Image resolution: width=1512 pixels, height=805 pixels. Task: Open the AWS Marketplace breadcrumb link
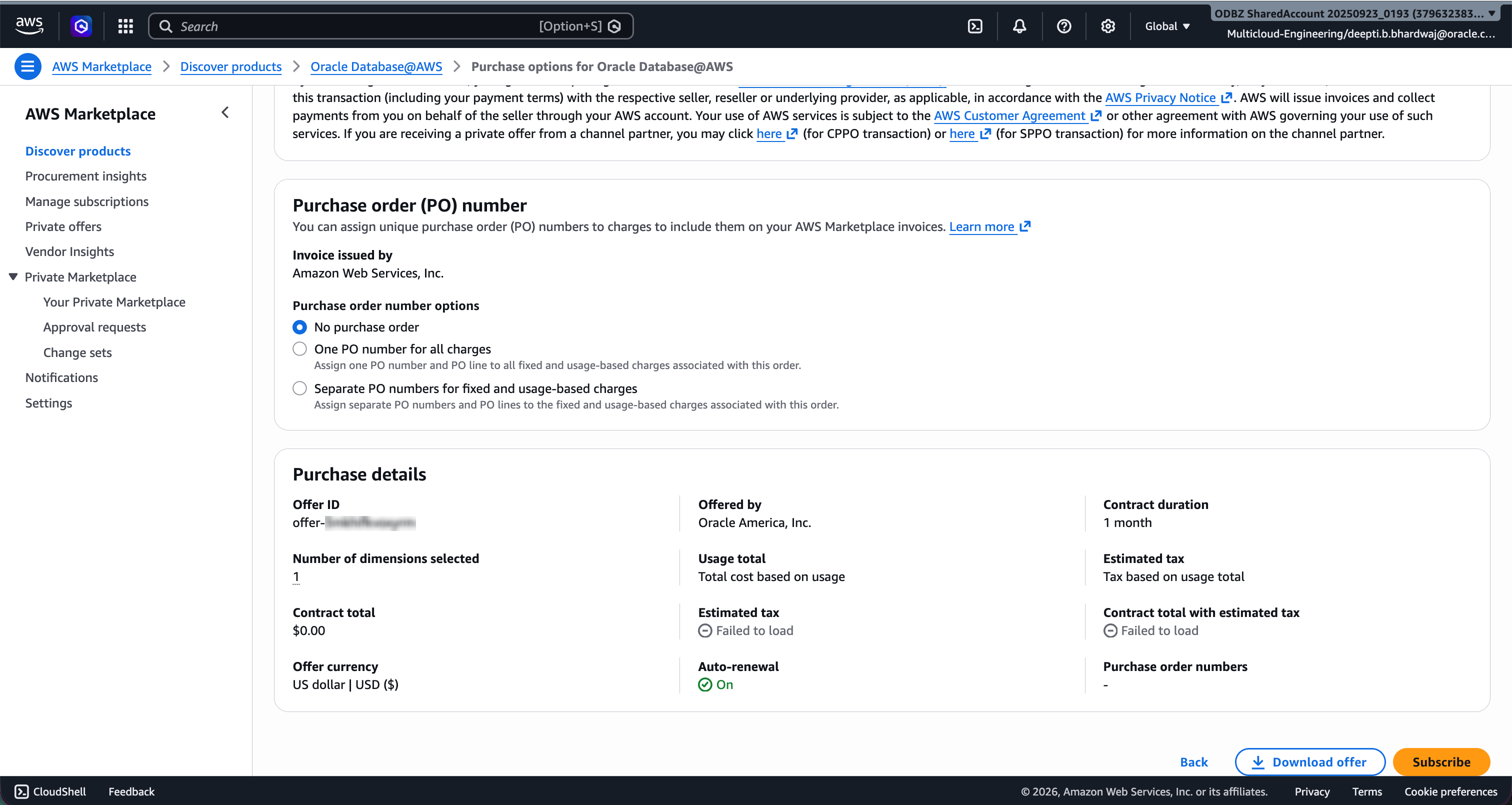tap(101, 66)
